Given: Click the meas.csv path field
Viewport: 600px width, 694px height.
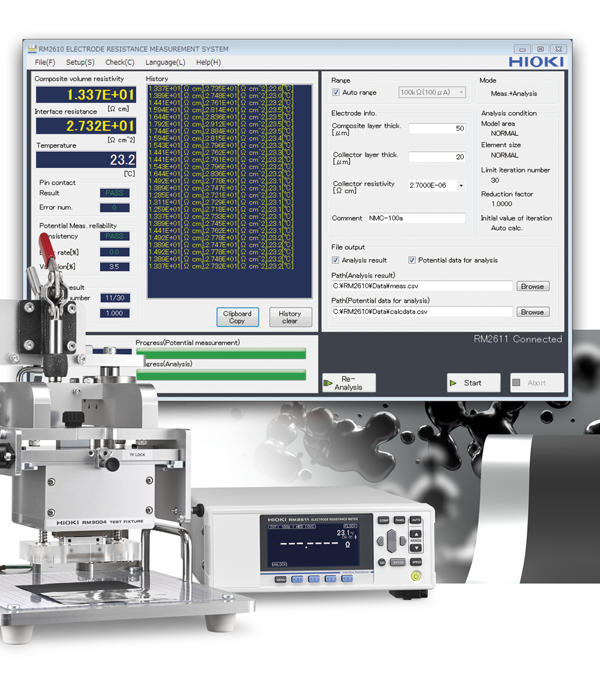Looking at the screenshot, I should [x=422, y=286].
